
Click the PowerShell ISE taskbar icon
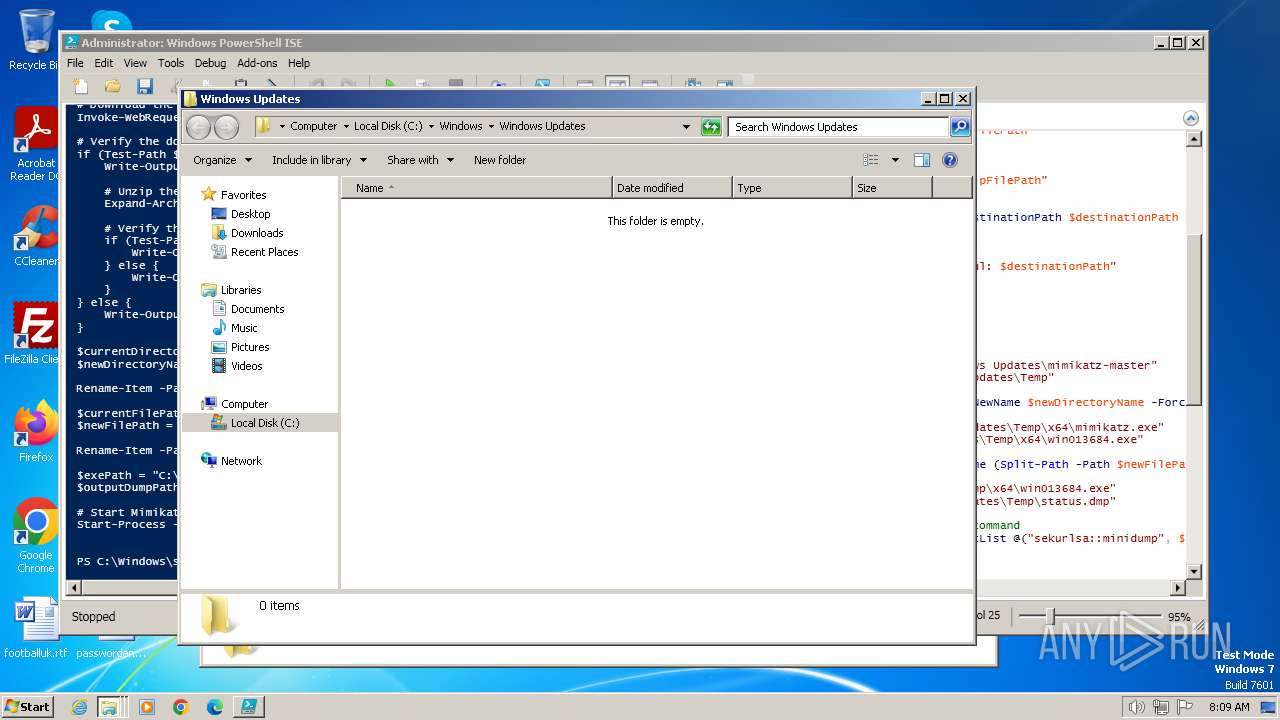pos(249,707)
